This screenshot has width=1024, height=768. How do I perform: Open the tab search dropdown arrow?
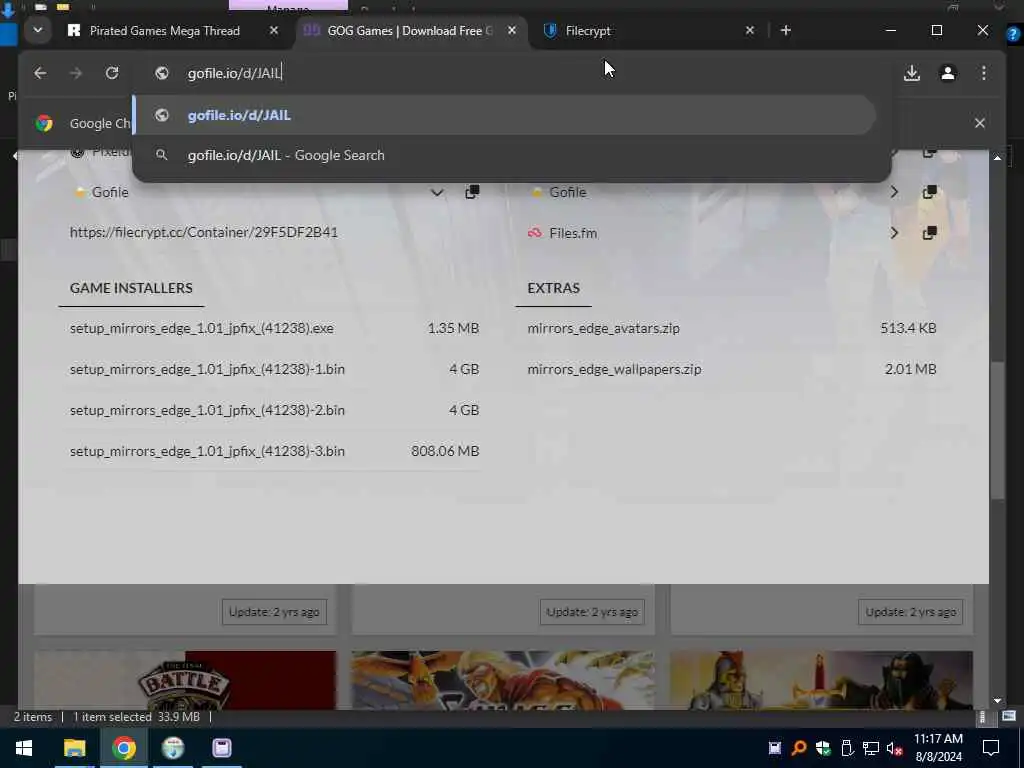pos(38,30)
